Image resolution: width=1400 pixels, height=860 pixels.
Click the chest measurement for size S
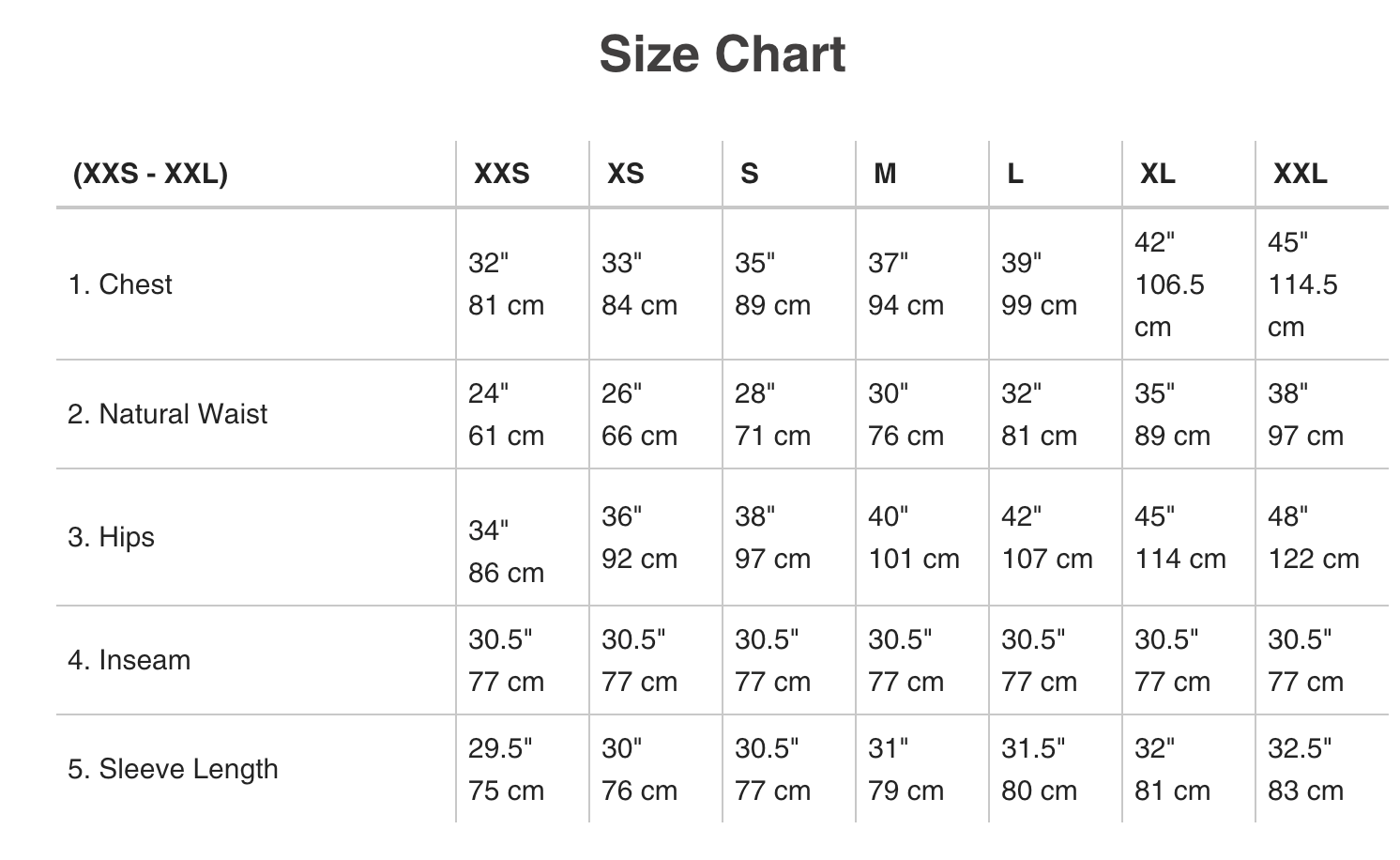[771, 284]
